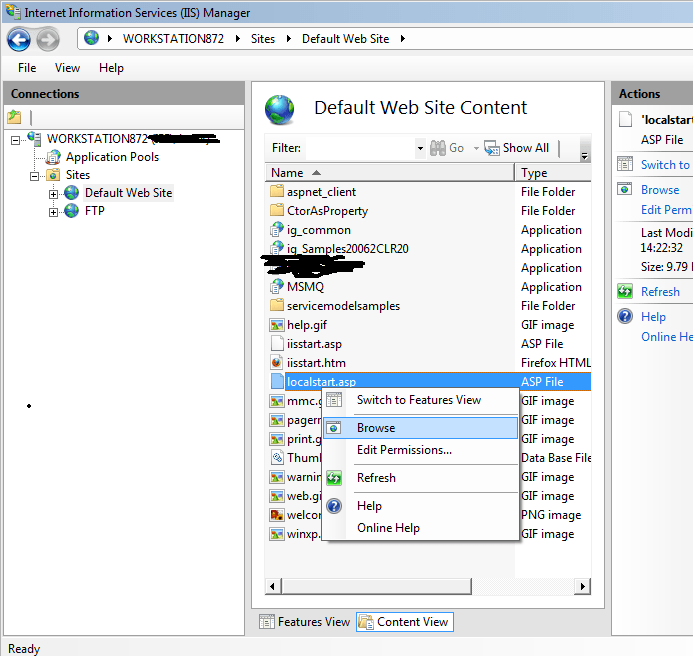Open the File menu
The width and height of the screenshot is (693, 656).
(x=27, y=68)
